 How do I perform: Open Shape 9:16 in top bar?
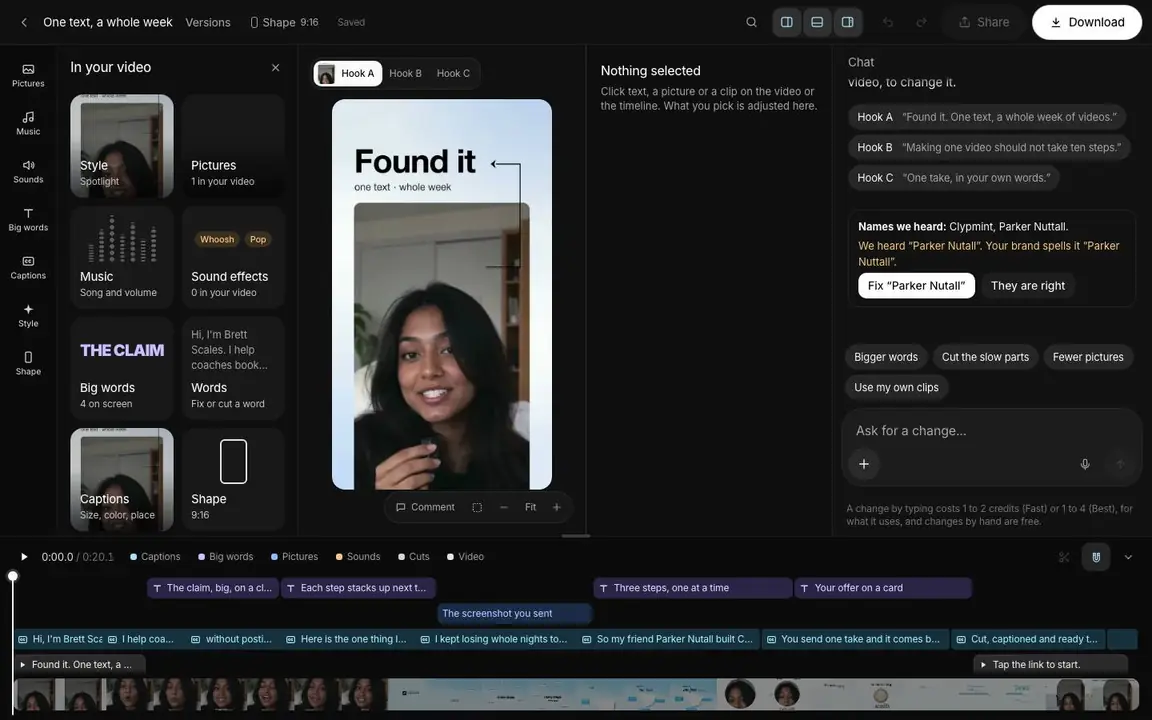(284, 22)
